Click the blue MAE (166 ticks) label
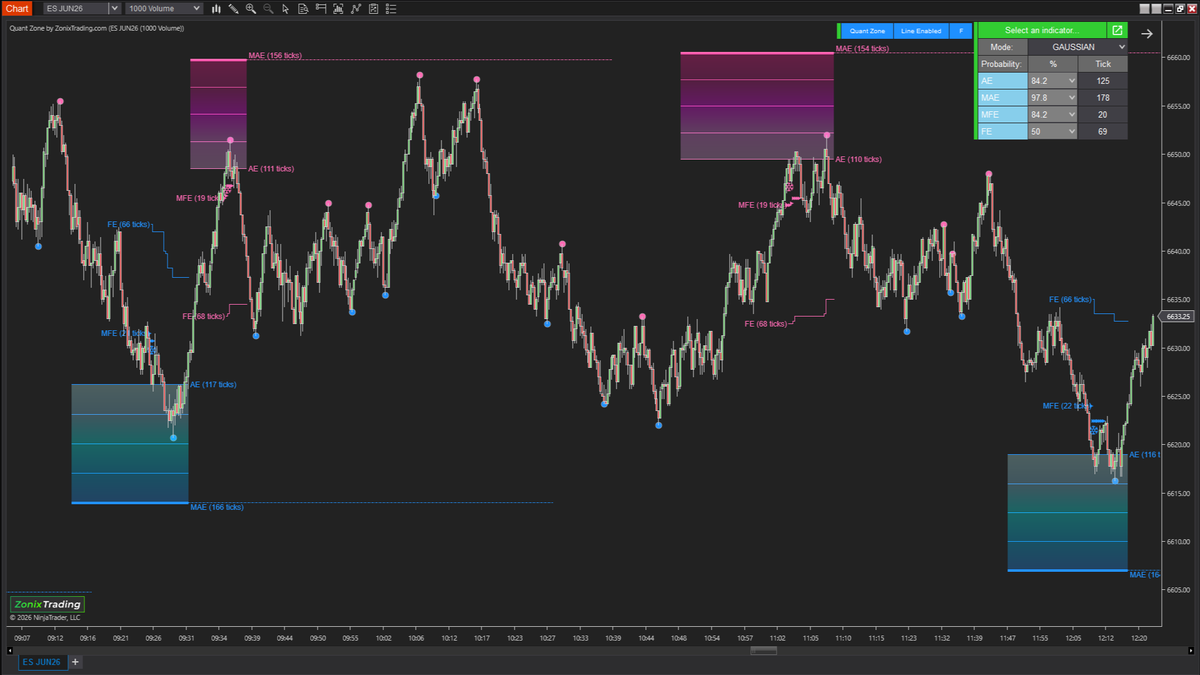Image resolution: width=1200 pixels, height=675 pixels. click(x=217, y=507)
